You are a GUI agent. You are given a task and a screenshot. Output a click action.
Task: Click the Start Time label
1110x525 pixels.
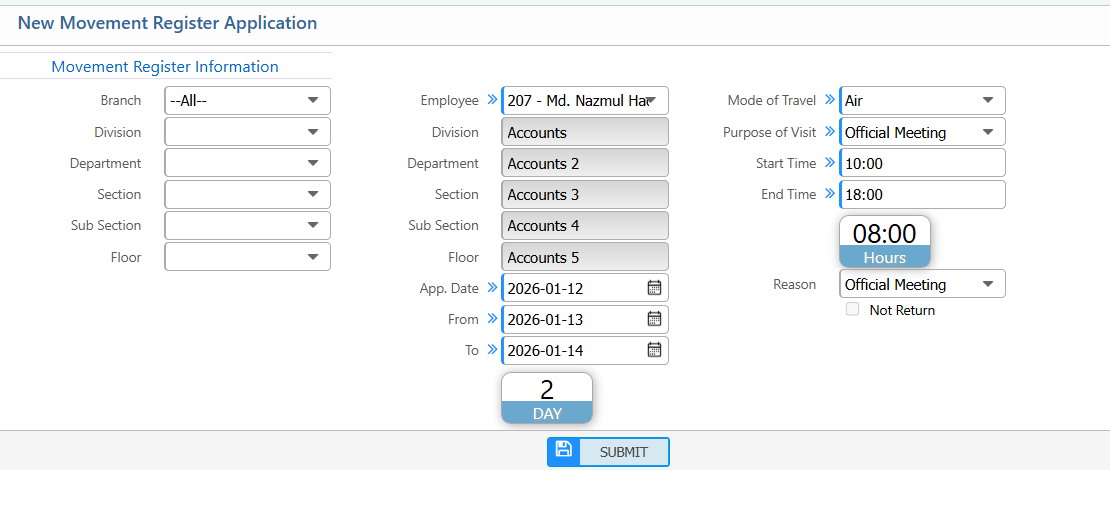click(x=786, y=163)
